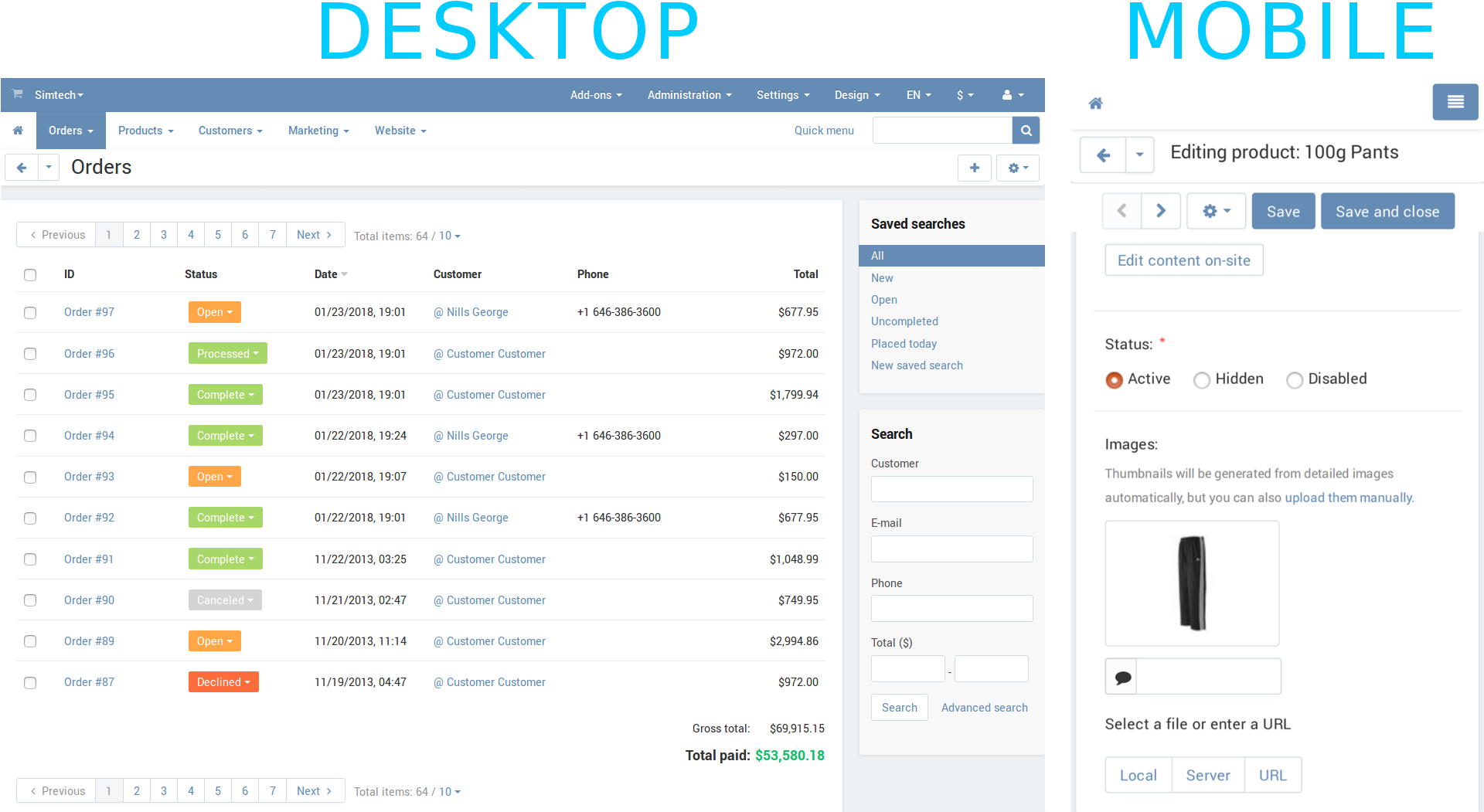Click the Save and close button
This screenshot has height=812, width=1484.
1387,212
